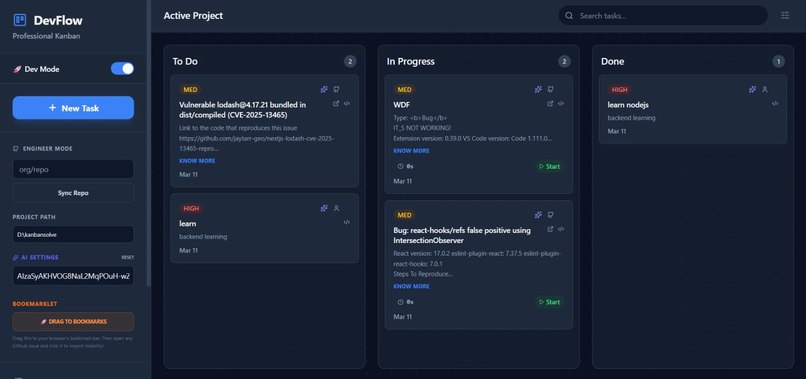Click the clock timer icon on the WDF card
This screenshot has width=806, height=379.
pyautogui.click(x=401, y=167)
